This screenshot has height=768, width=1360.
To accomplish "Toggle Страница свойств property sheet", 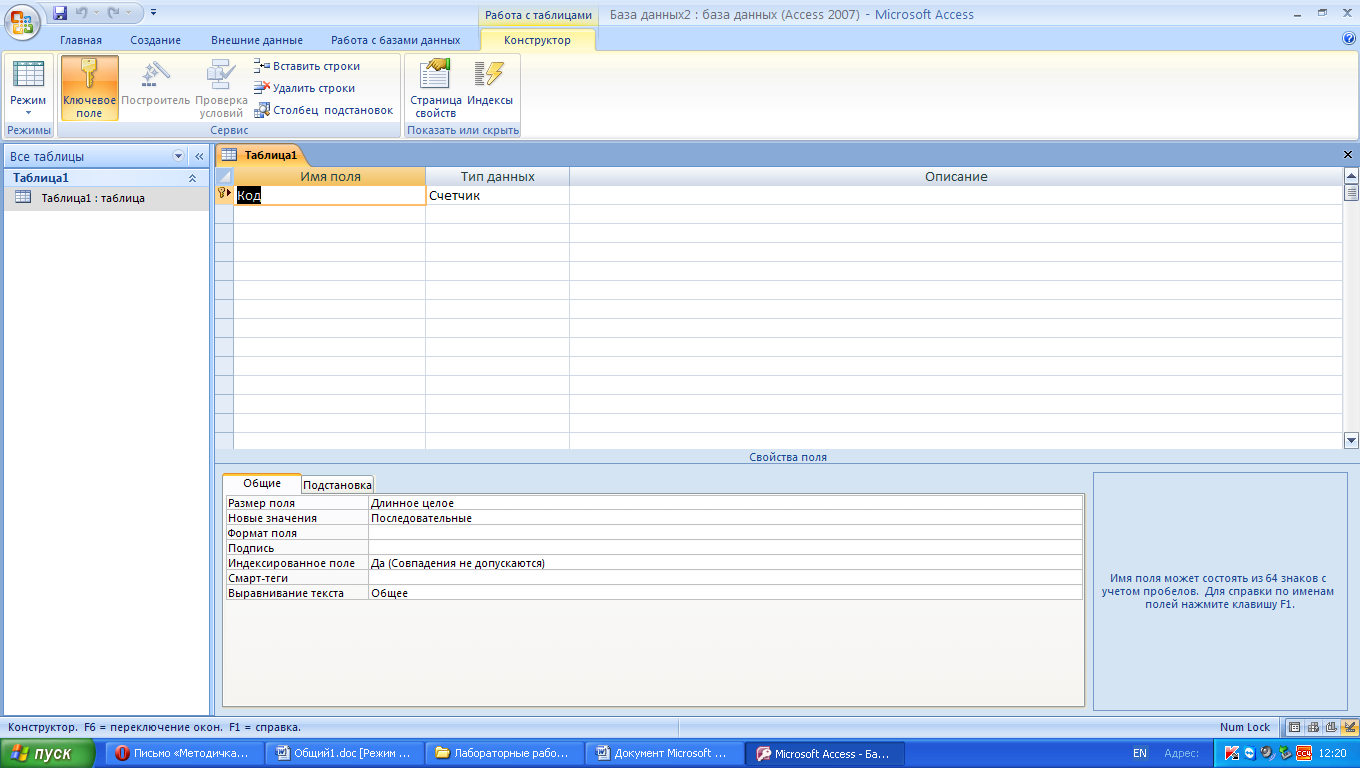I will [x=436, y=88].
